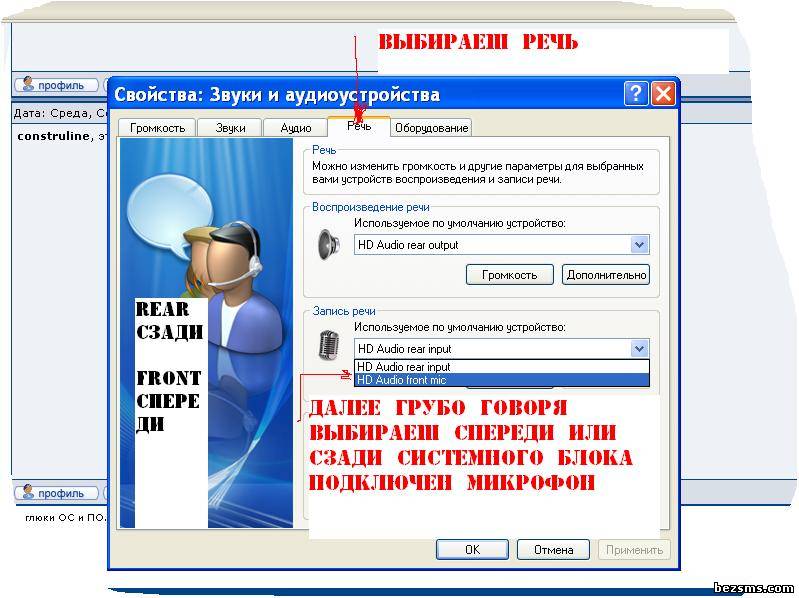Select the Речь tab
Viewport: 799px width, 598px height.
359,126
